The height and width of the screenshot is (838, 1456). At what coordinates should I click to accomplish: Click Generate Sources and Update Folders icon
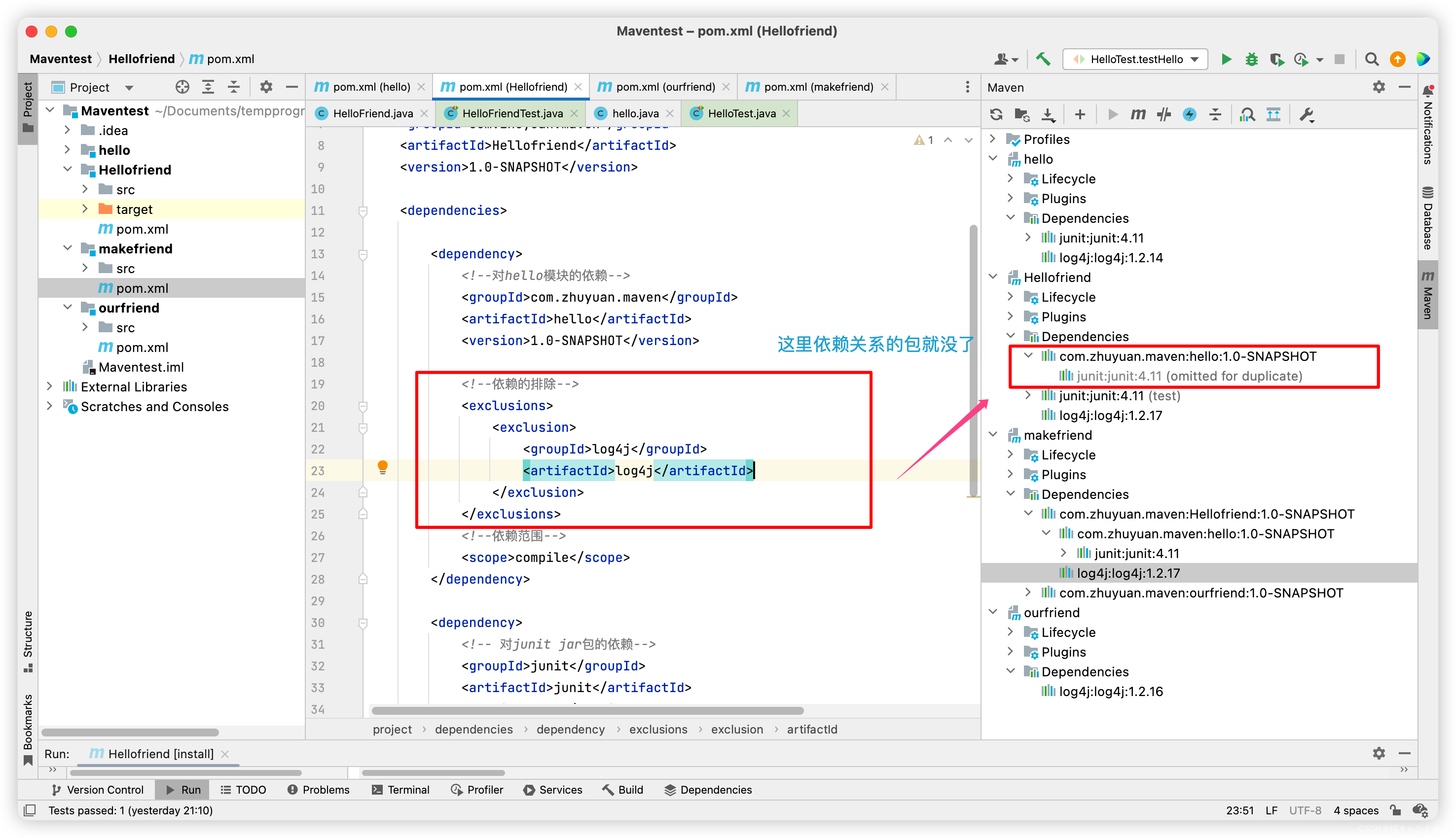[x=1022, y=114]
